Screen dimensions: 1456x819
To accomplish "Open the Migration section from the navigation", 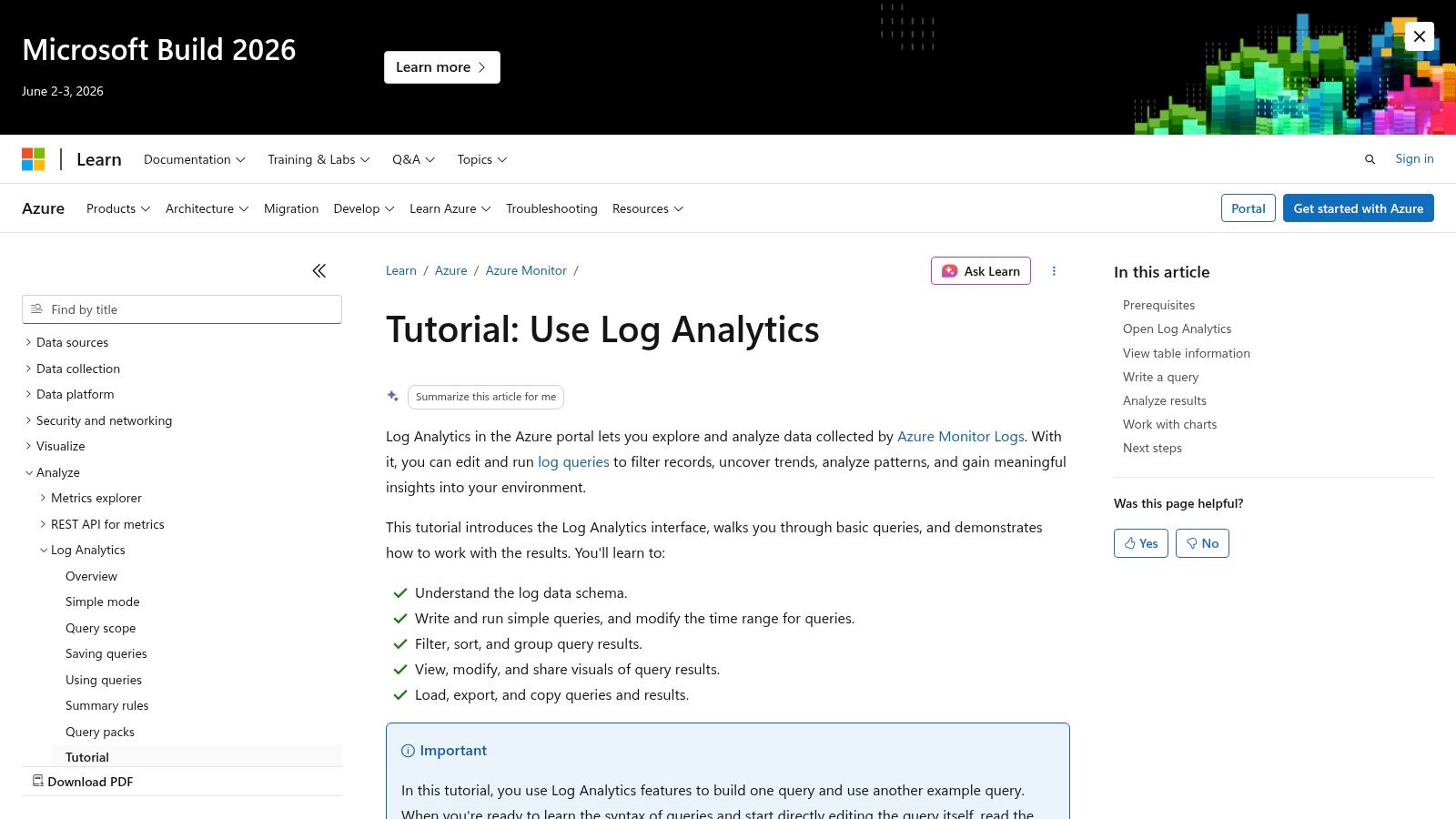I will tap(291, 208).
